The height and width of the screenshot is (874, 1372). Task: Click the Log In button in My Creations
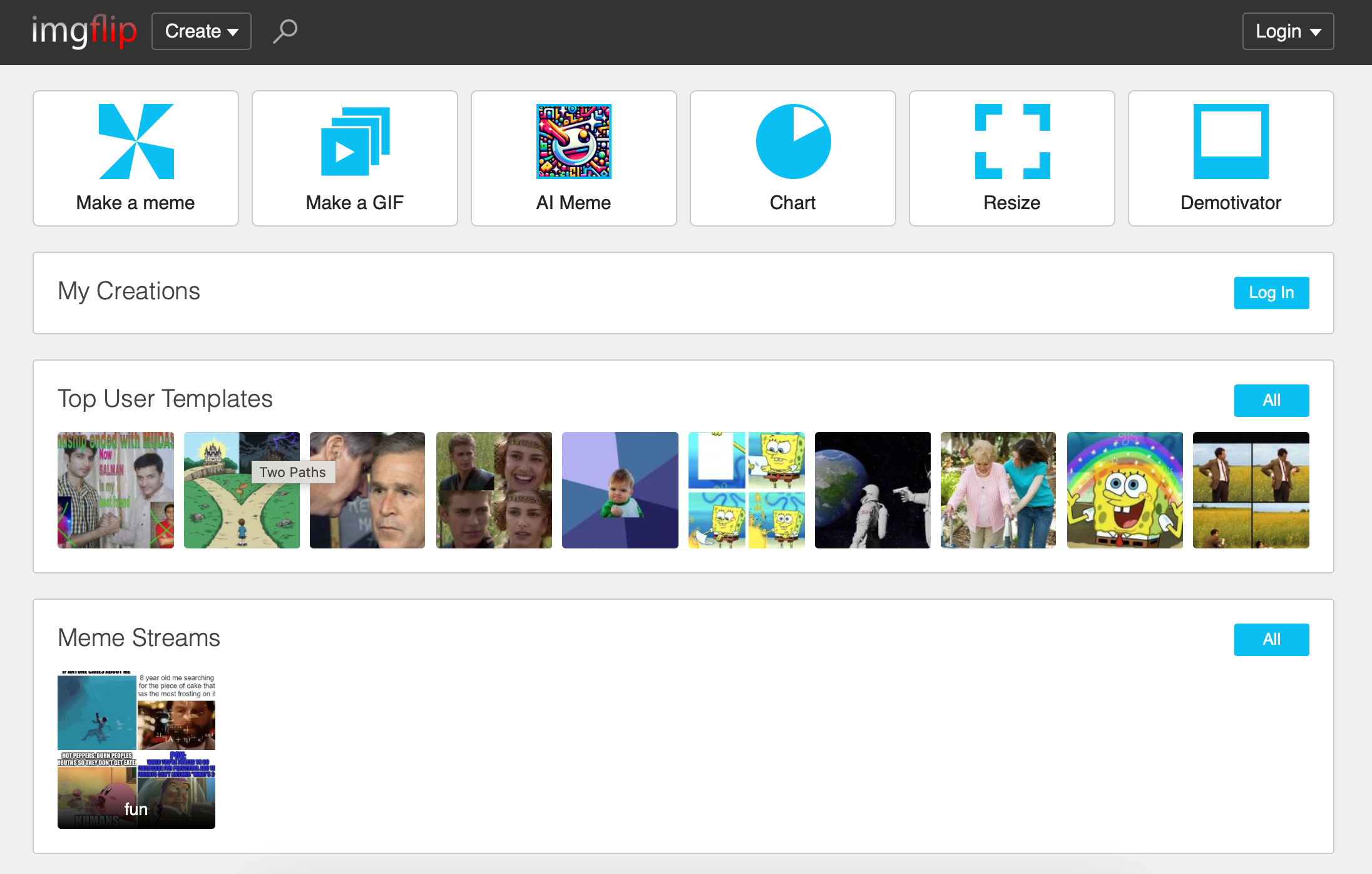click(x=1271, y=293)
